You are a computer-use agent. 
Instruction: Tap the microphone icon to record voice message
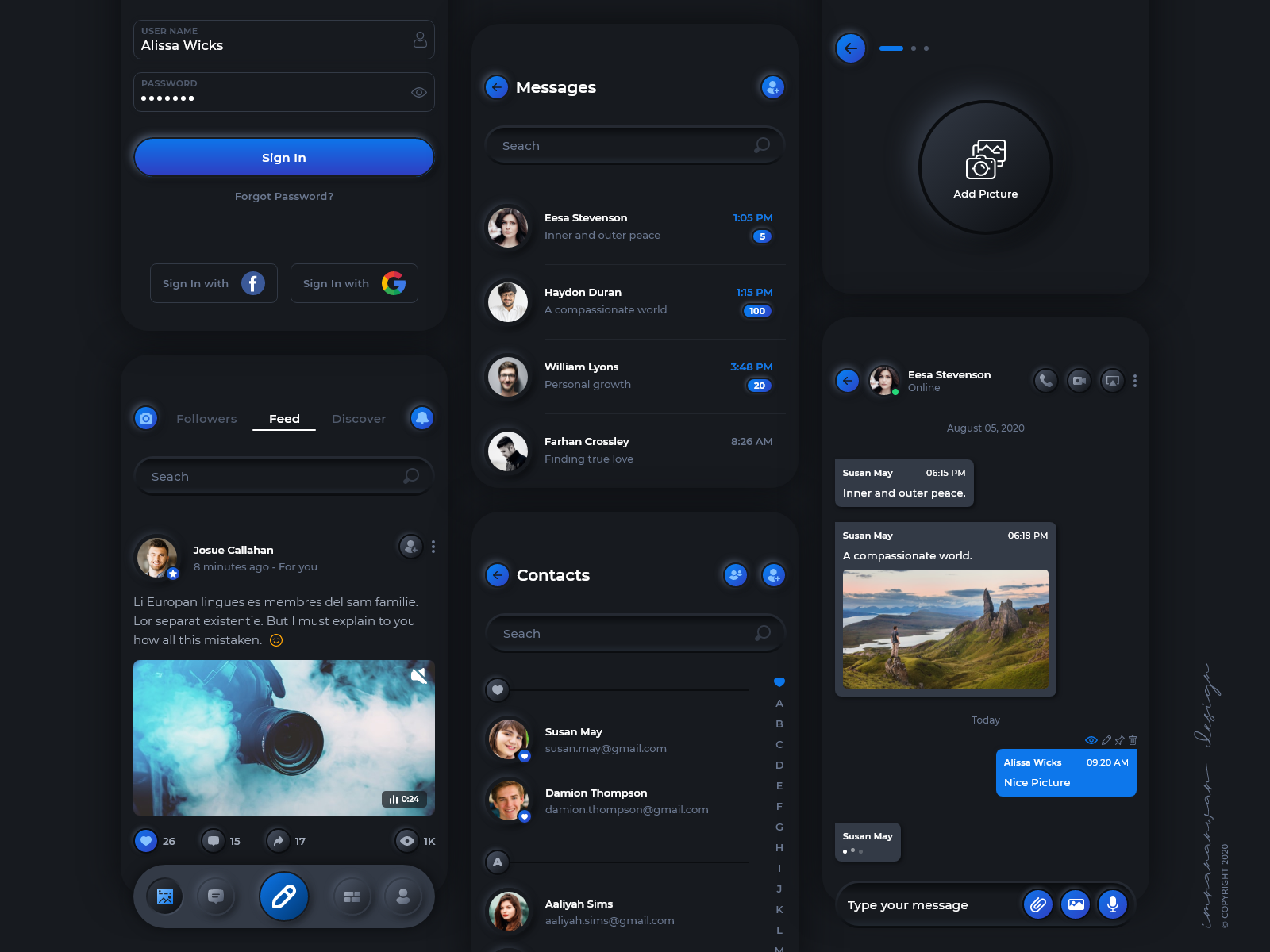point(1113,904)
